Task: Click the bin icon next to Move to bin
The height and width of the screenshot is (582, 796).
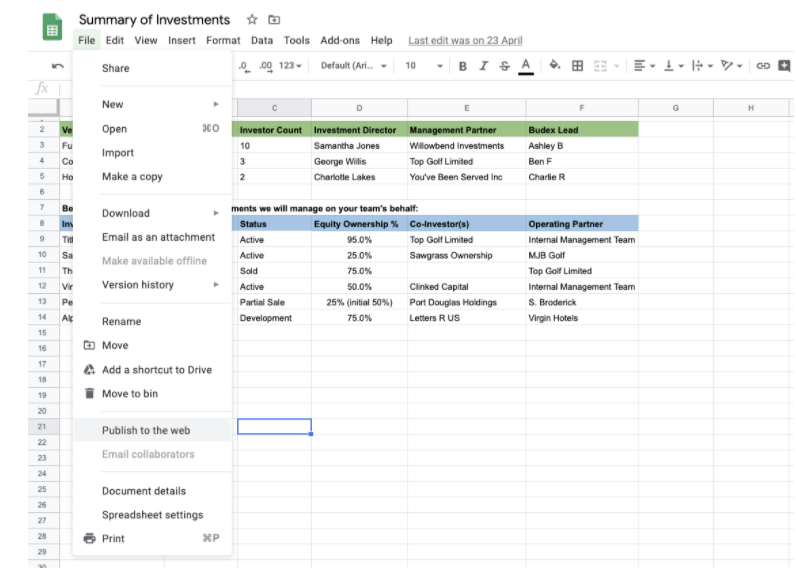Action: pyautogui.click(x=89, y=394)
